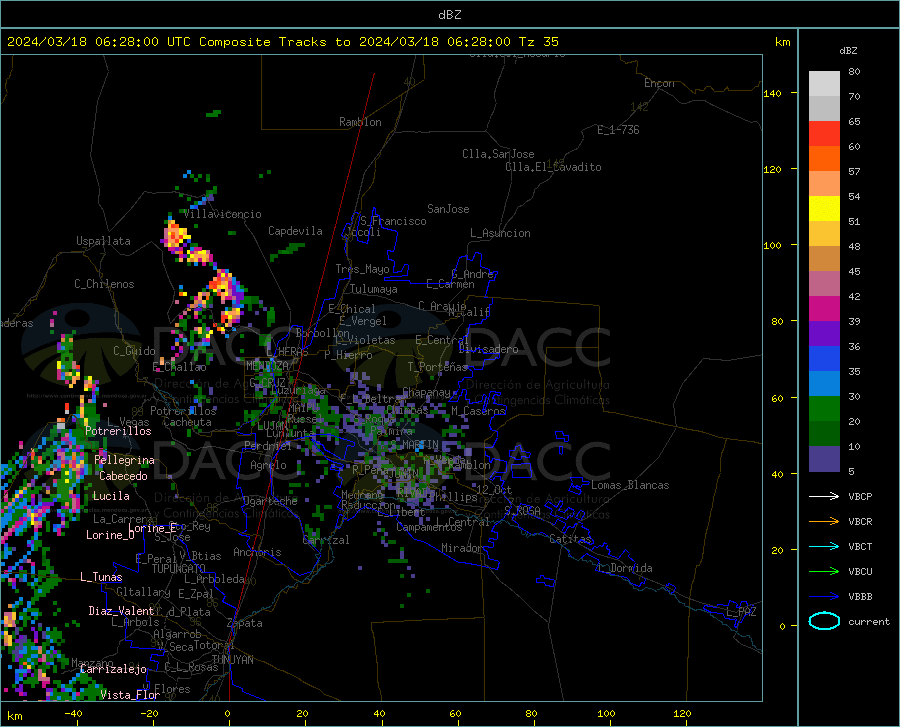
Task: Click the 'TUNUYAN' map label
Action: pyautogui.click(x=232, y=660)
